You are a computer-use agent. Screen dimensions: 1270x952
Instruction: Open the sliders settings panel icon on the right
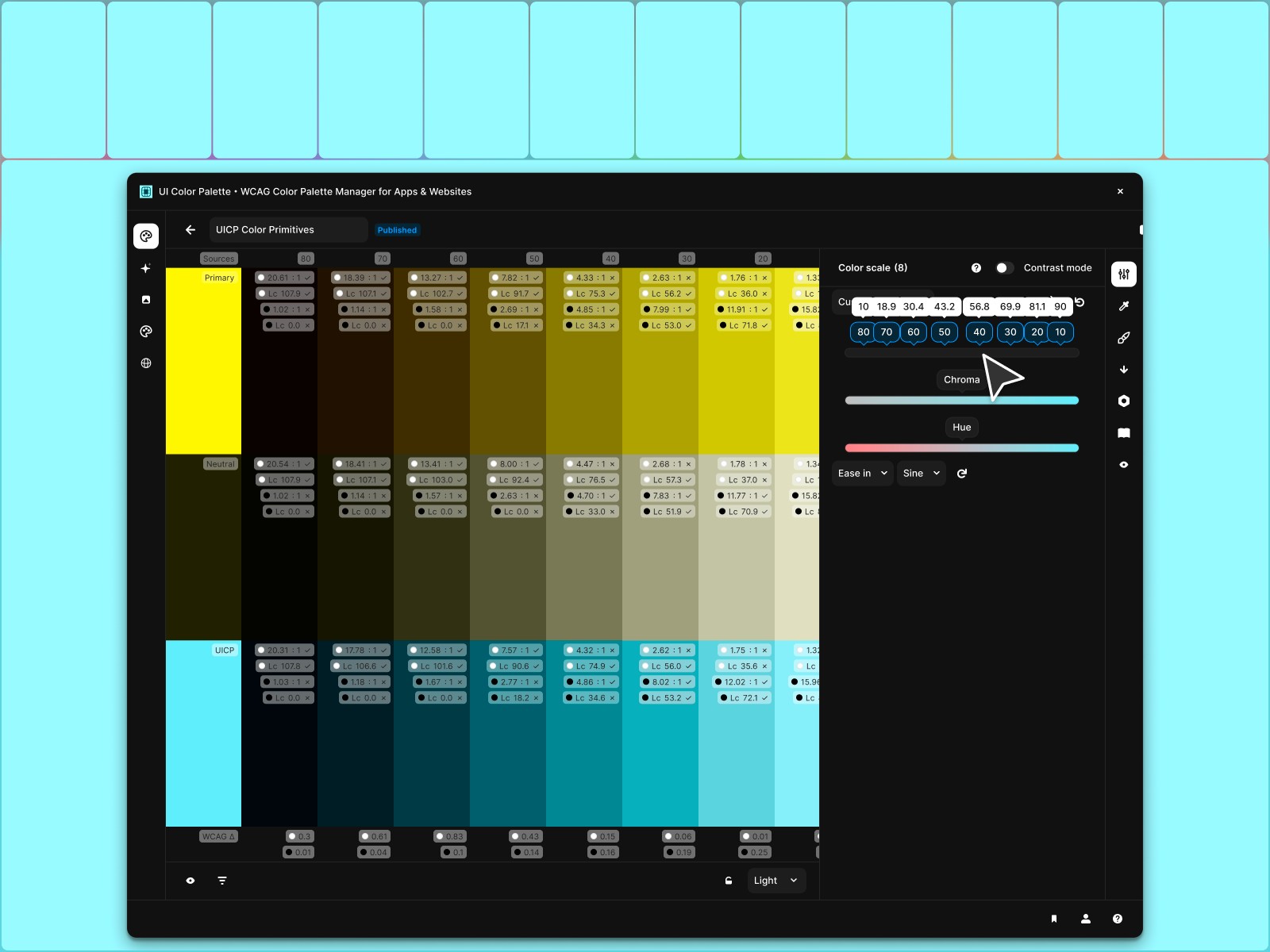tap(1125, 274)
